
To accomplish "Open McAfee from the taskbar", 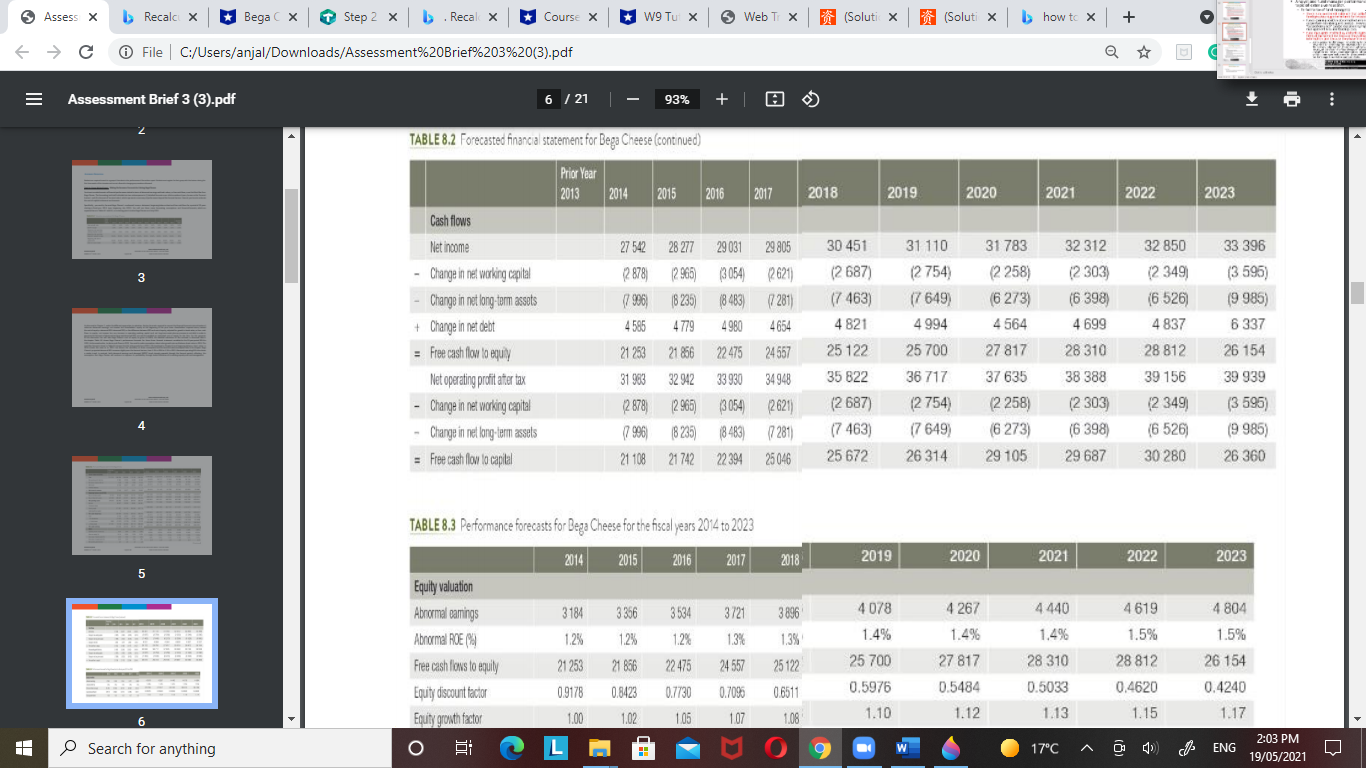I will (734, 748).
